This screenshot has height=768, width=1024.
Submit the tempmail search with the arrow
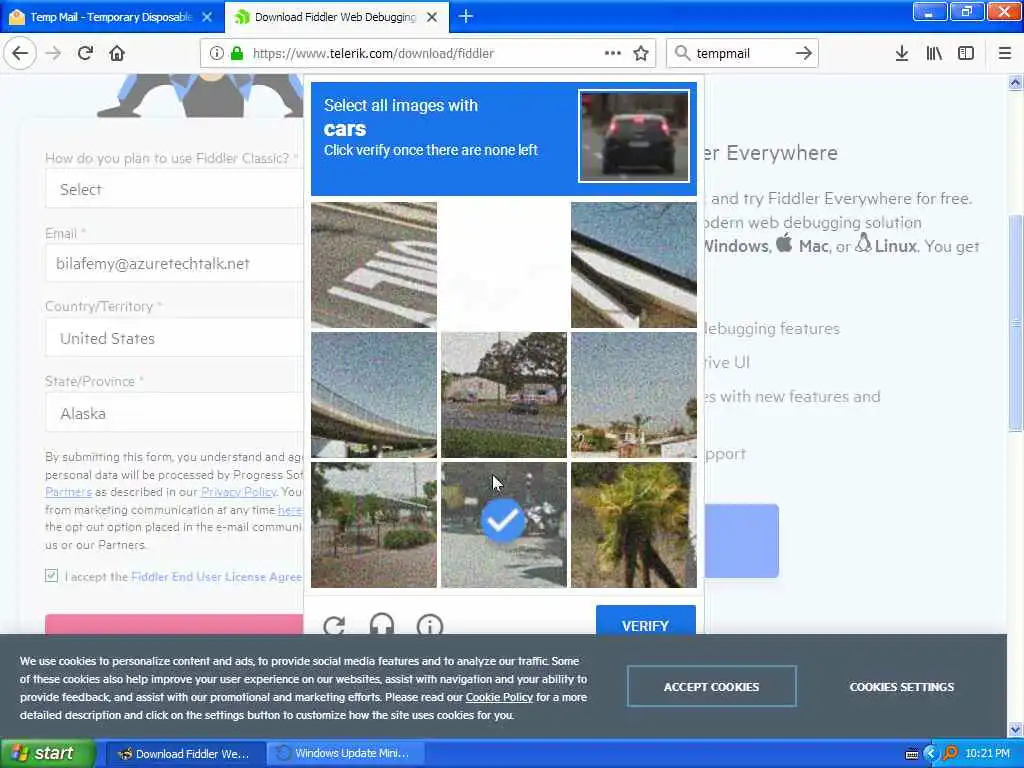click(804, 54)
